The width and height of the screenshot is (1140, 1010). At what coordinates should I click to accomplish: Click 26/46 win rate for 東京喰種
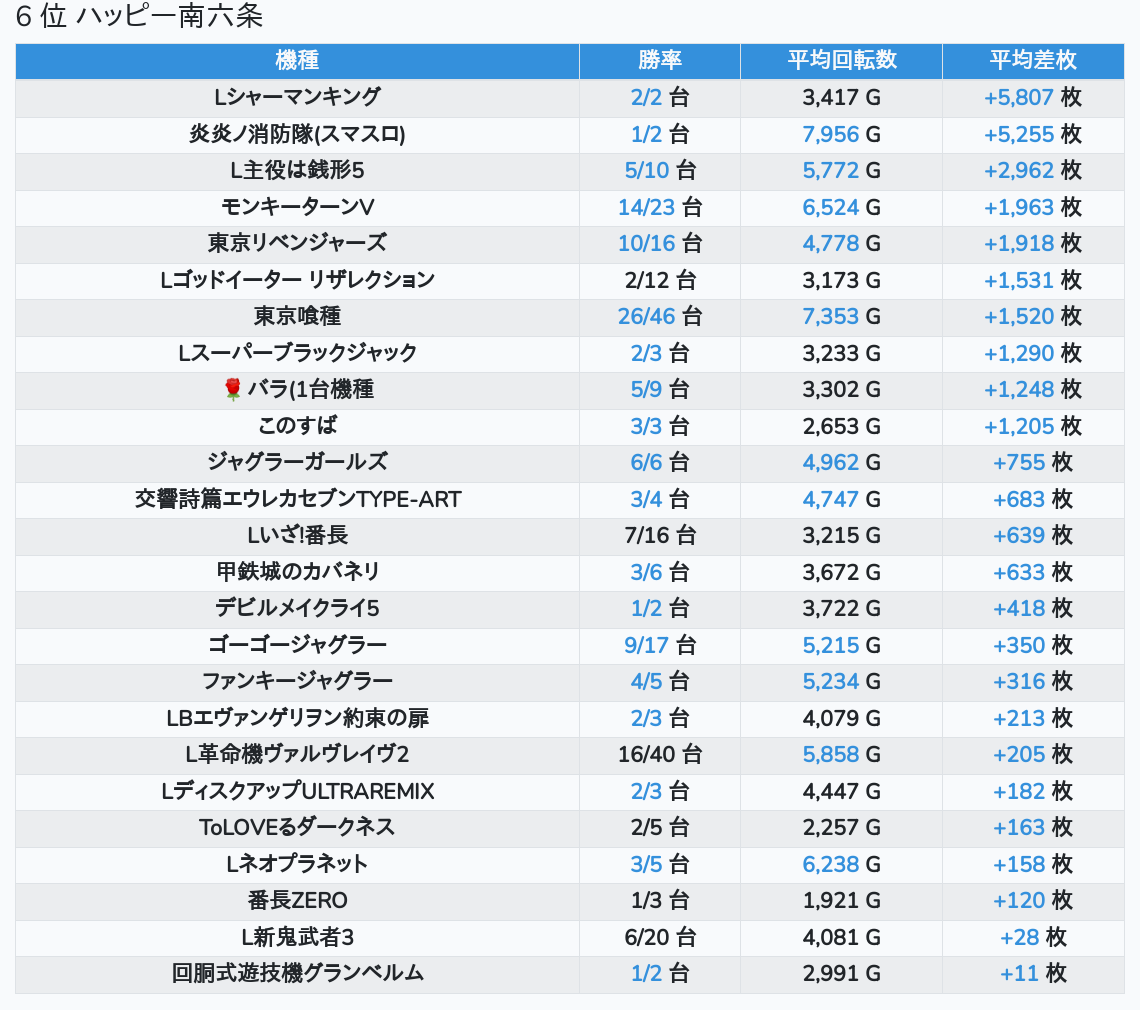pyautogui.click(x=647, y=317)
